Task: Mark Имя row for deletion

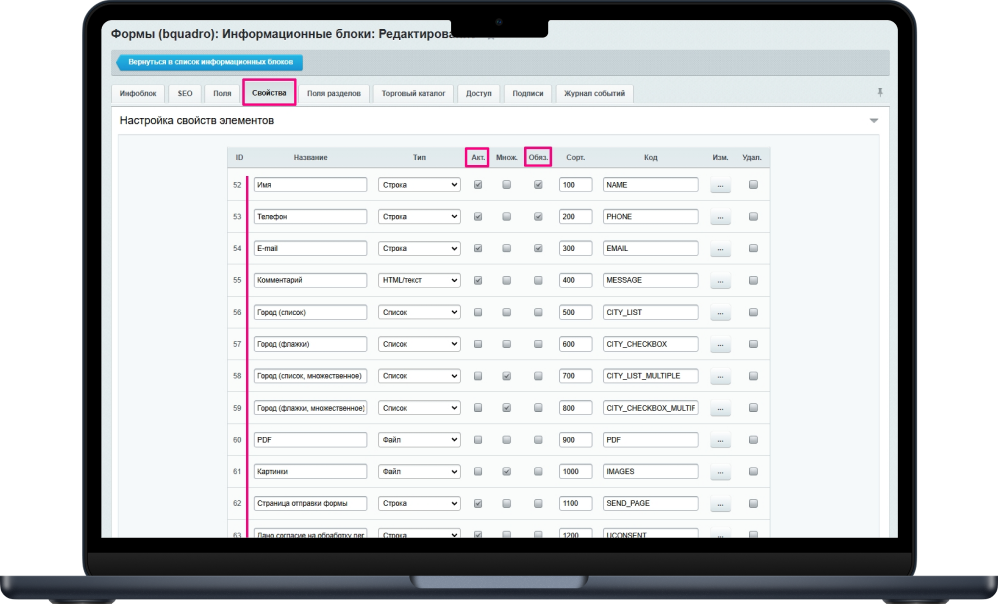Action: click(x=754, y=185)
